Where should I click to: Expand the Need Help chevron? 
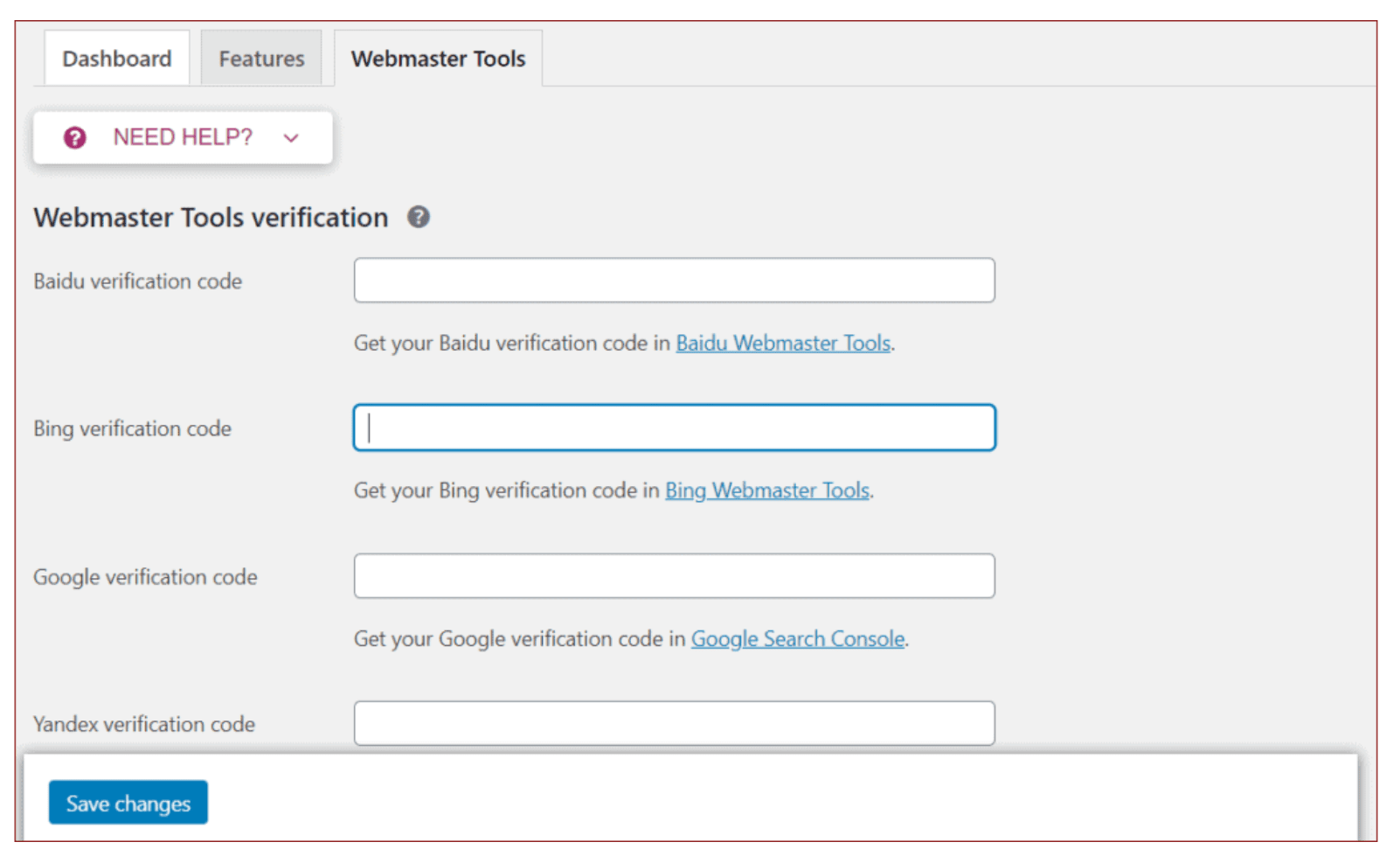pyautogui.click(x=291, y=138)
